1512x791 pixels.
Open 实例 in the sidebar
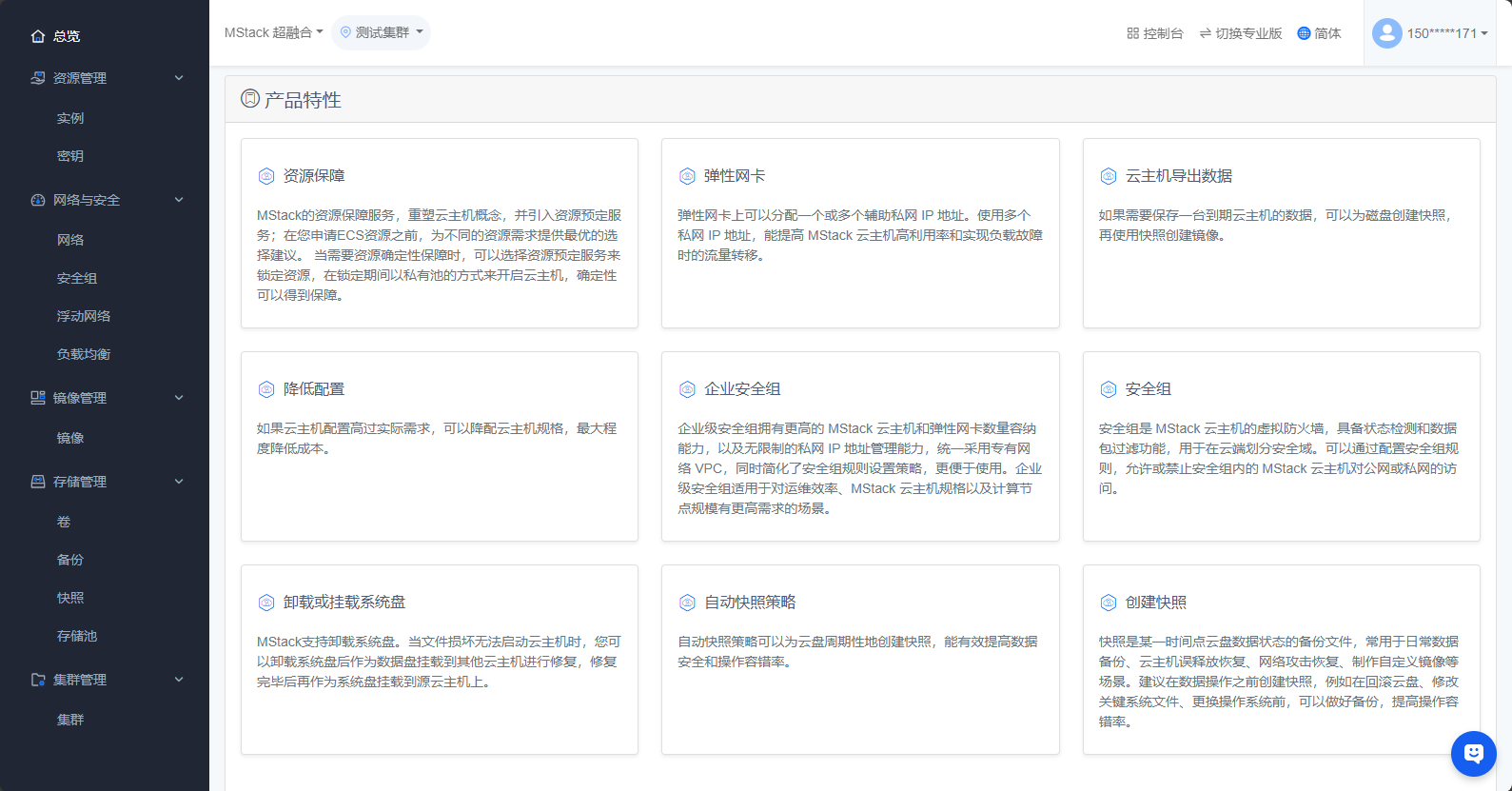pyautogui.click(x=70, y=118)
